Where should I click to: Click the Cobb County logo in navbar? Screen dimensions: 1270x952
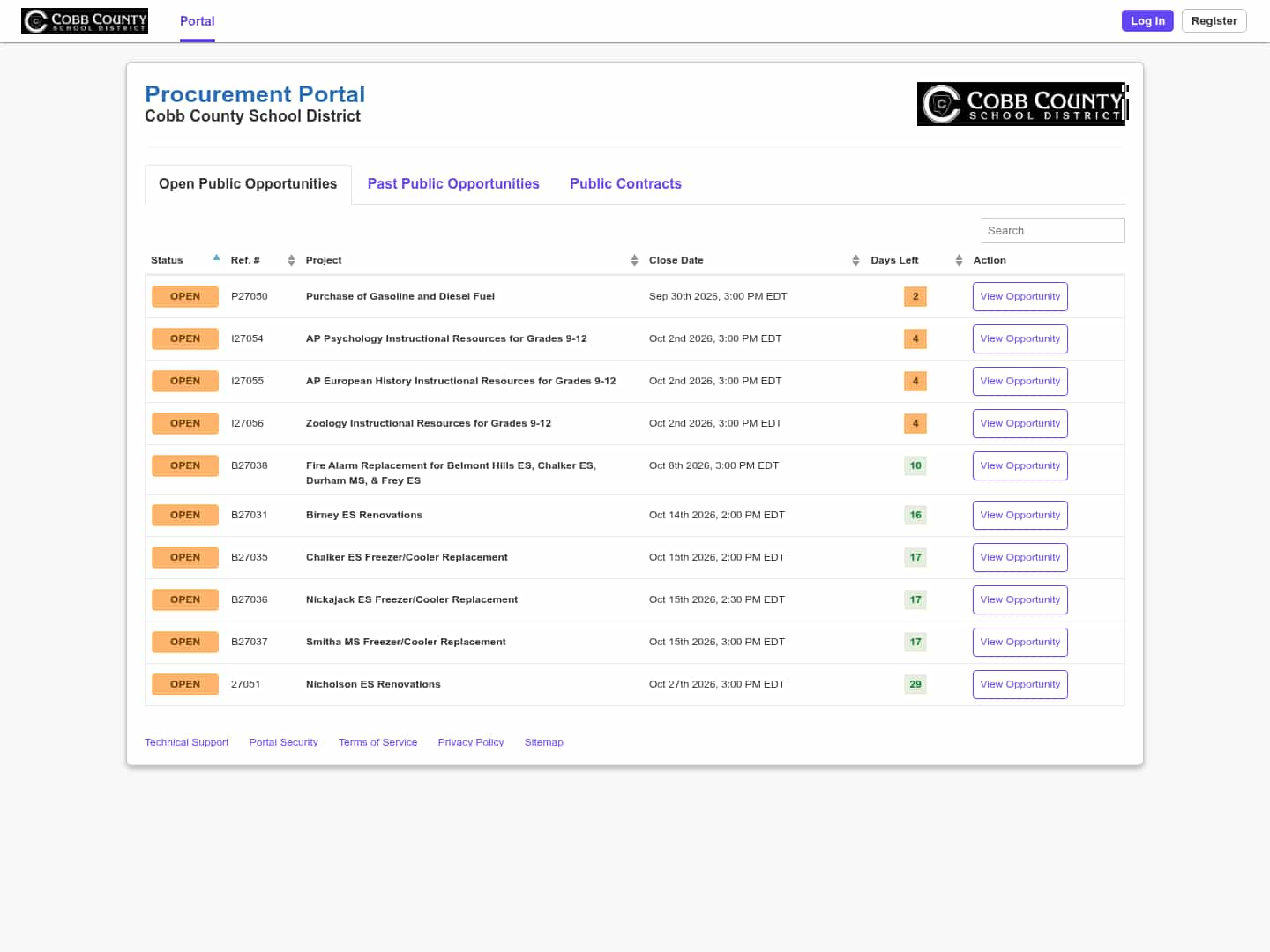click(x=85, y=21)
